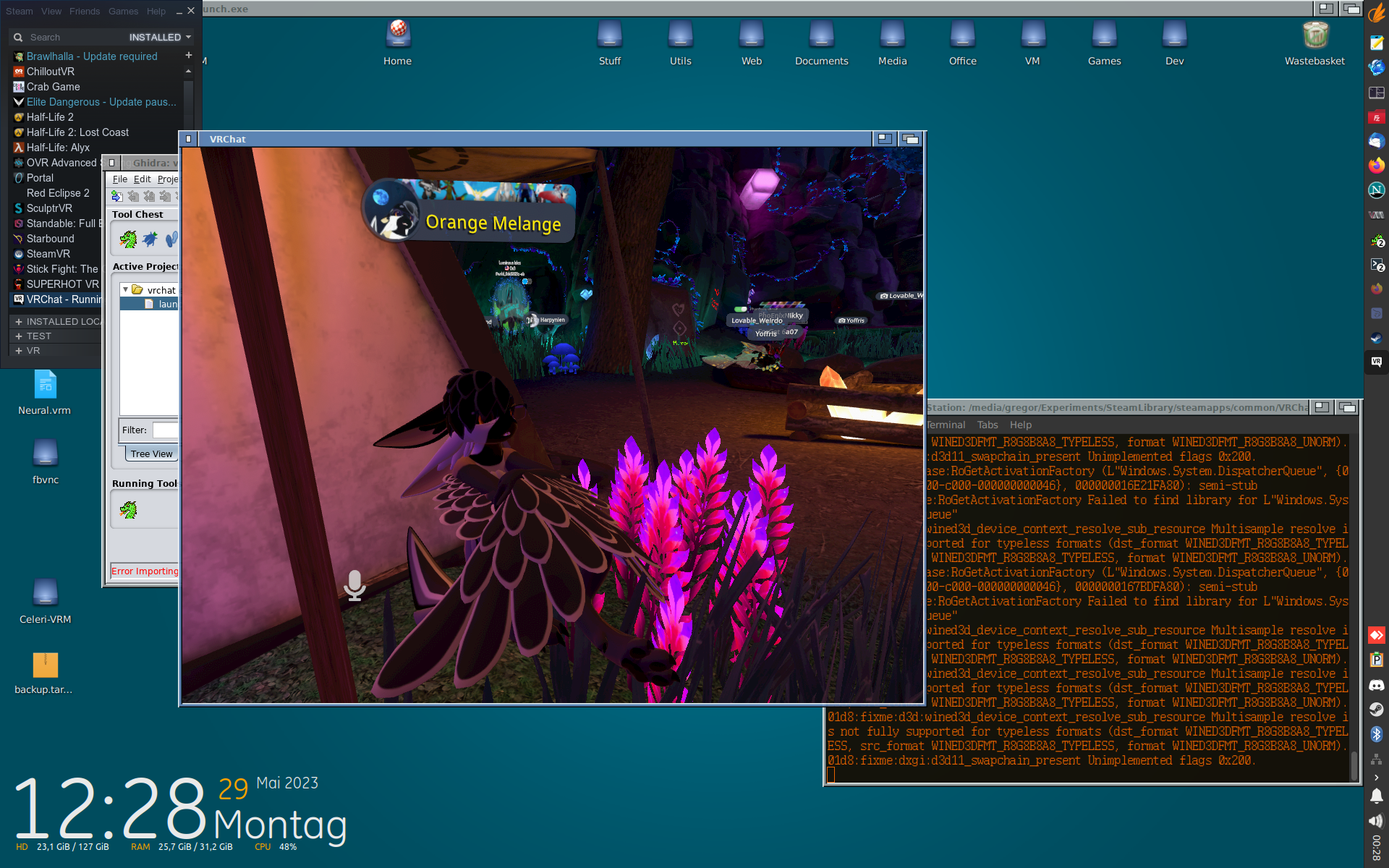Toggle the notification bell in system tray

point(1376,796)
